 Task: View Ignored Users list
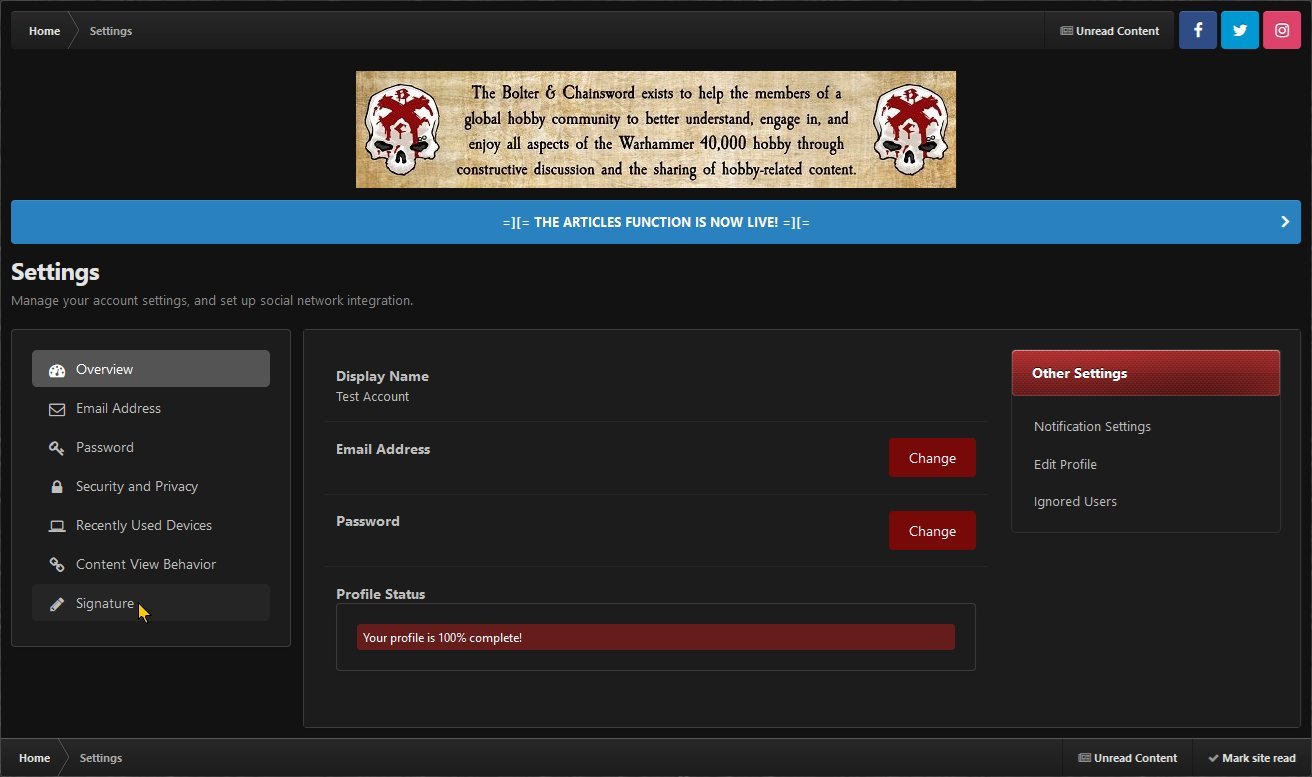(x=1075, y=502)
